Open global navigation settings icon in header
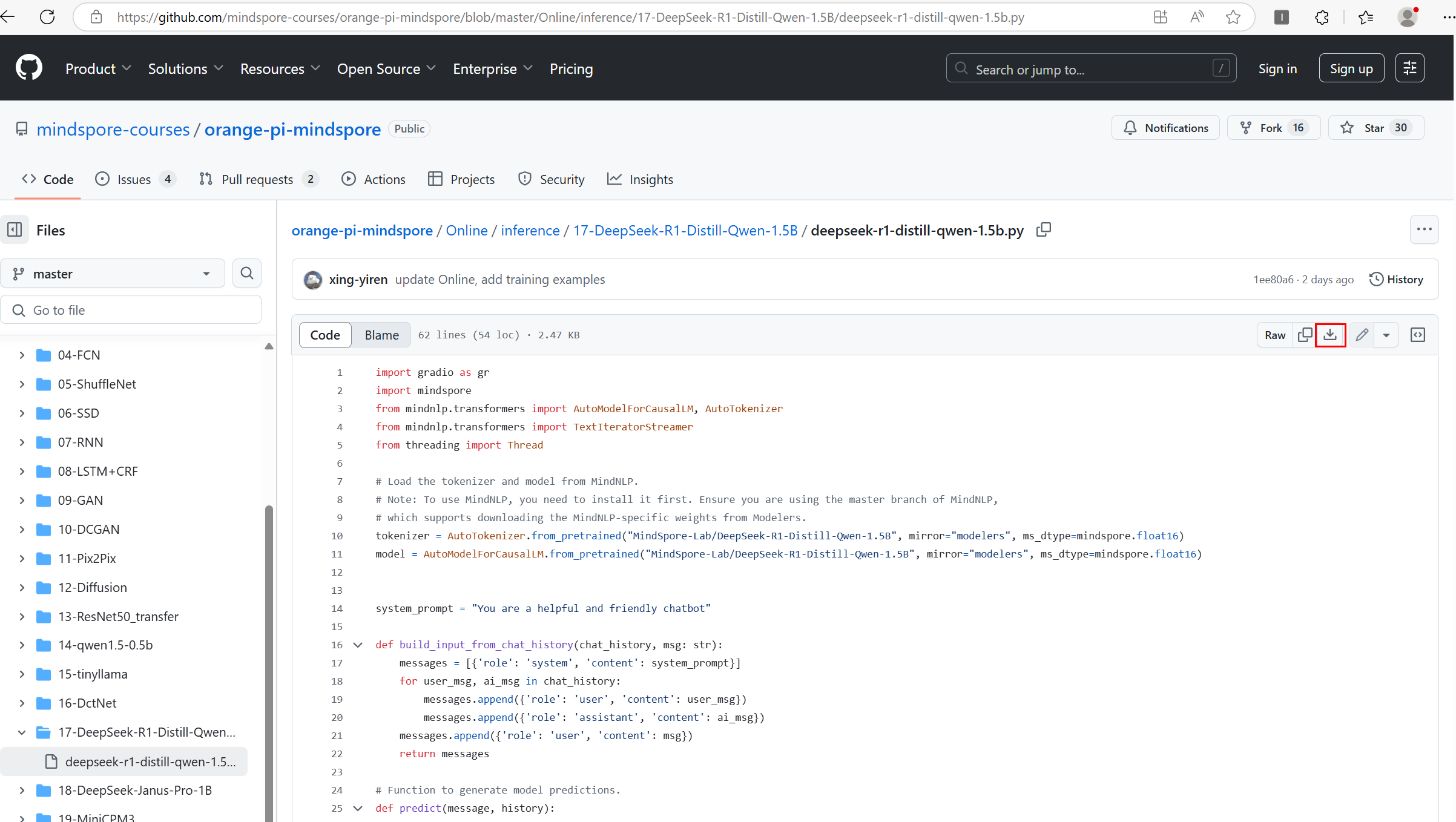Image resolution: width=1456 pixels, height=822 pixels. click(1409, 68)
